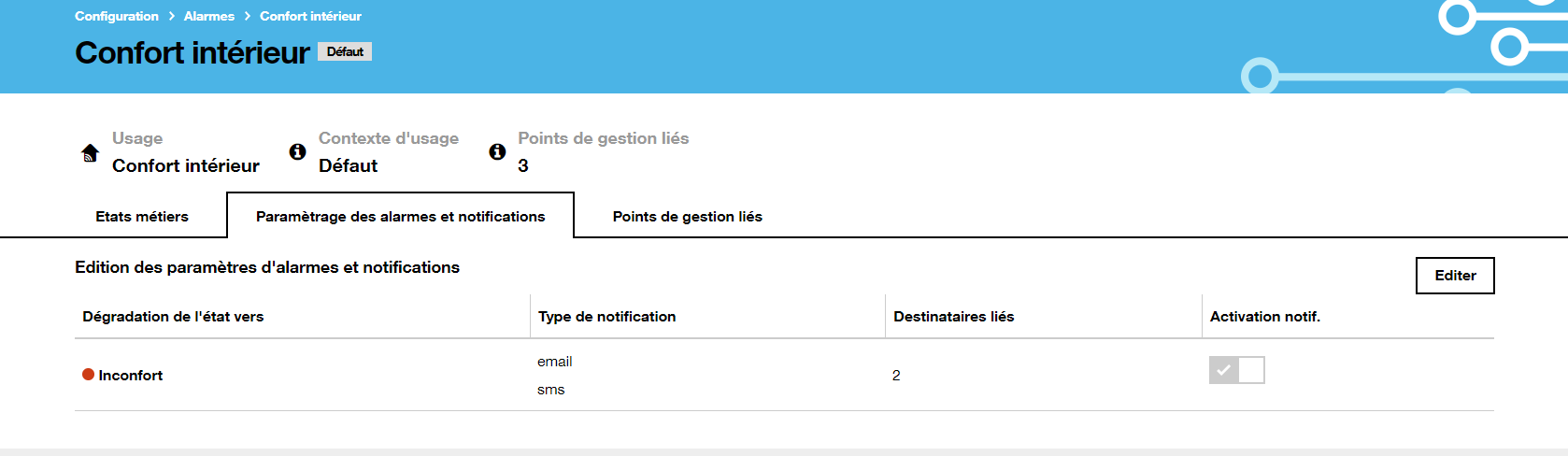Select the Inconfort row label
This screenshot has height=456, width=1568.
pyautogui.click(x=130, y=375)
